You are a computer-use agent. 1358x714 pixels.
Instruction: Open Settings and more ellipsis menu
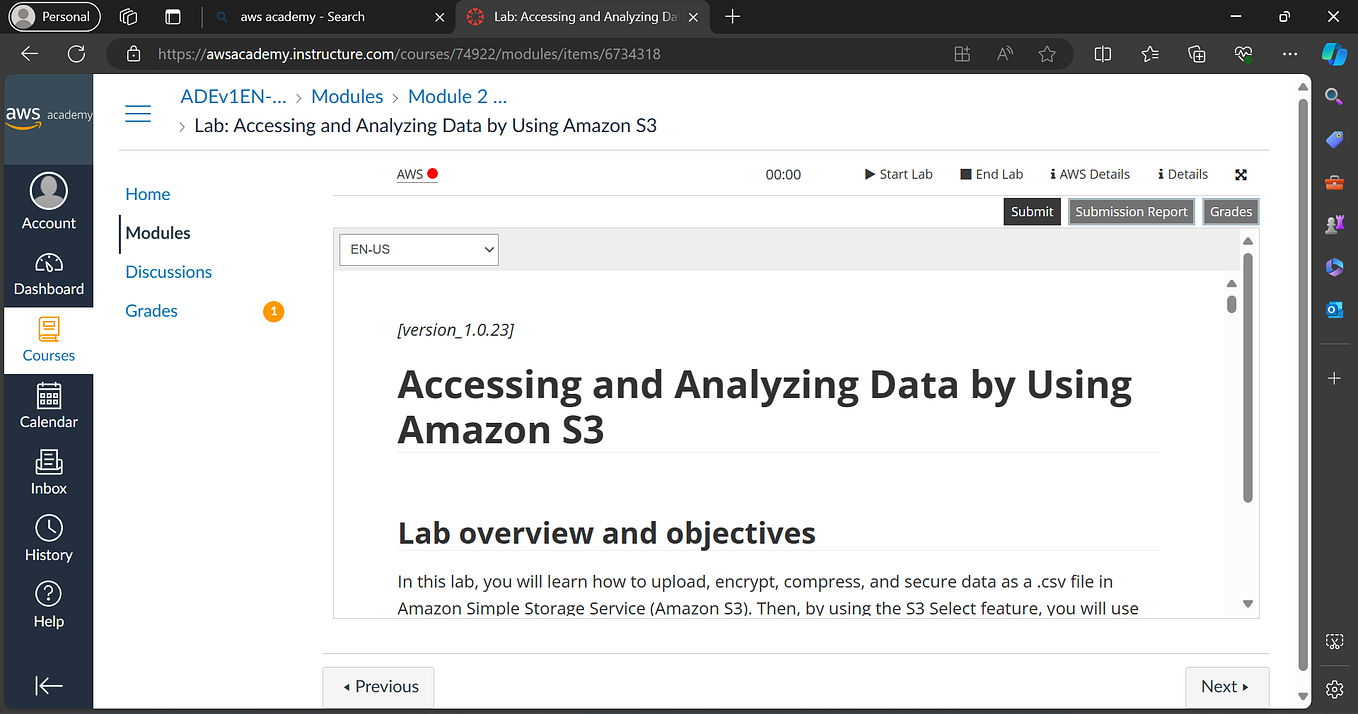pos(1289,54)
